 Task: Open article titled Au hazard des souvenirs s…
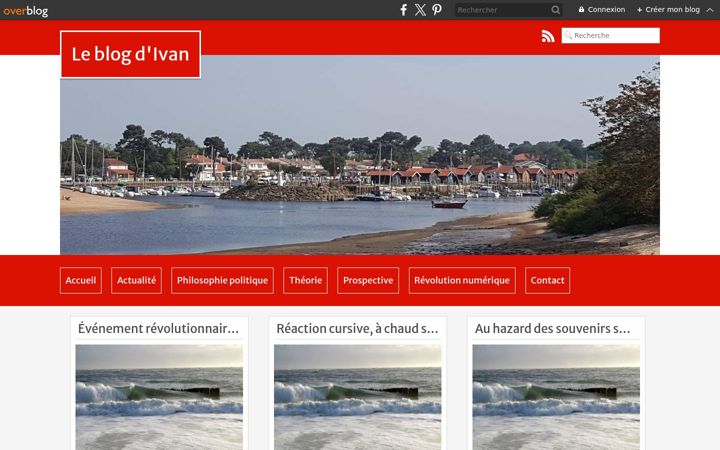pos(552,329)
